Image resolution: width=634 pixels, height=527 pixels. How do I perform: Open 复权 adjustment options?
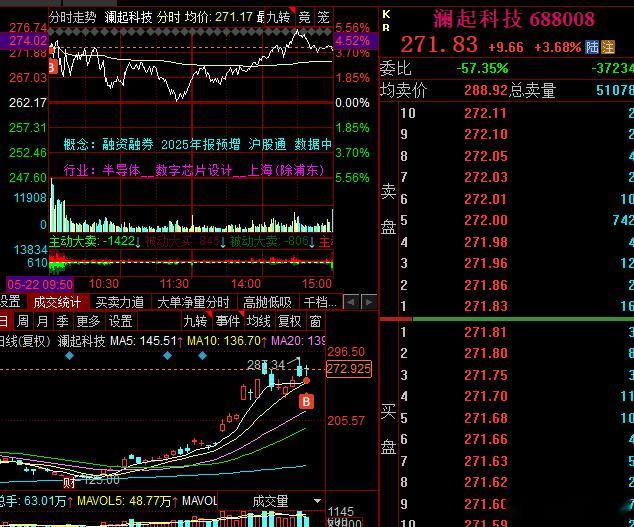290,321
